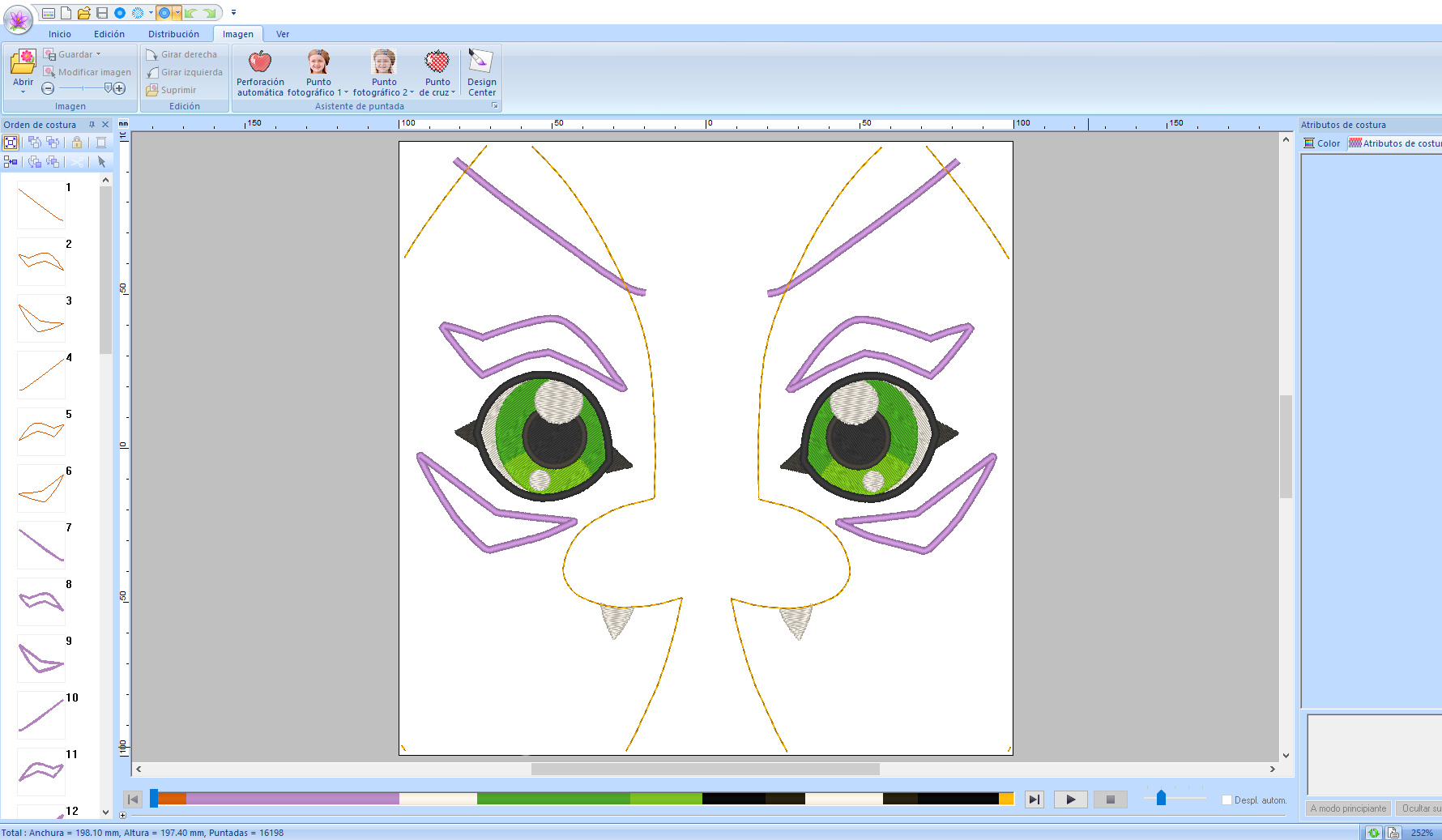
Task: Launch Punto fotográfico 1 wizard
Action: point(318,72)
